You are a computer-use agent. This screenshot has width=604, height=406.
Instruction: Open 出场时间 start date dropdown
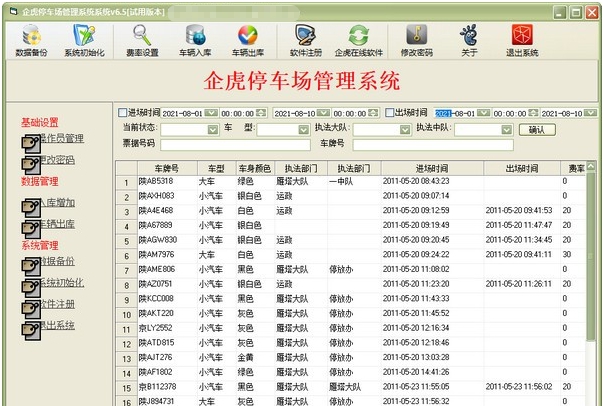pos(483,113)
